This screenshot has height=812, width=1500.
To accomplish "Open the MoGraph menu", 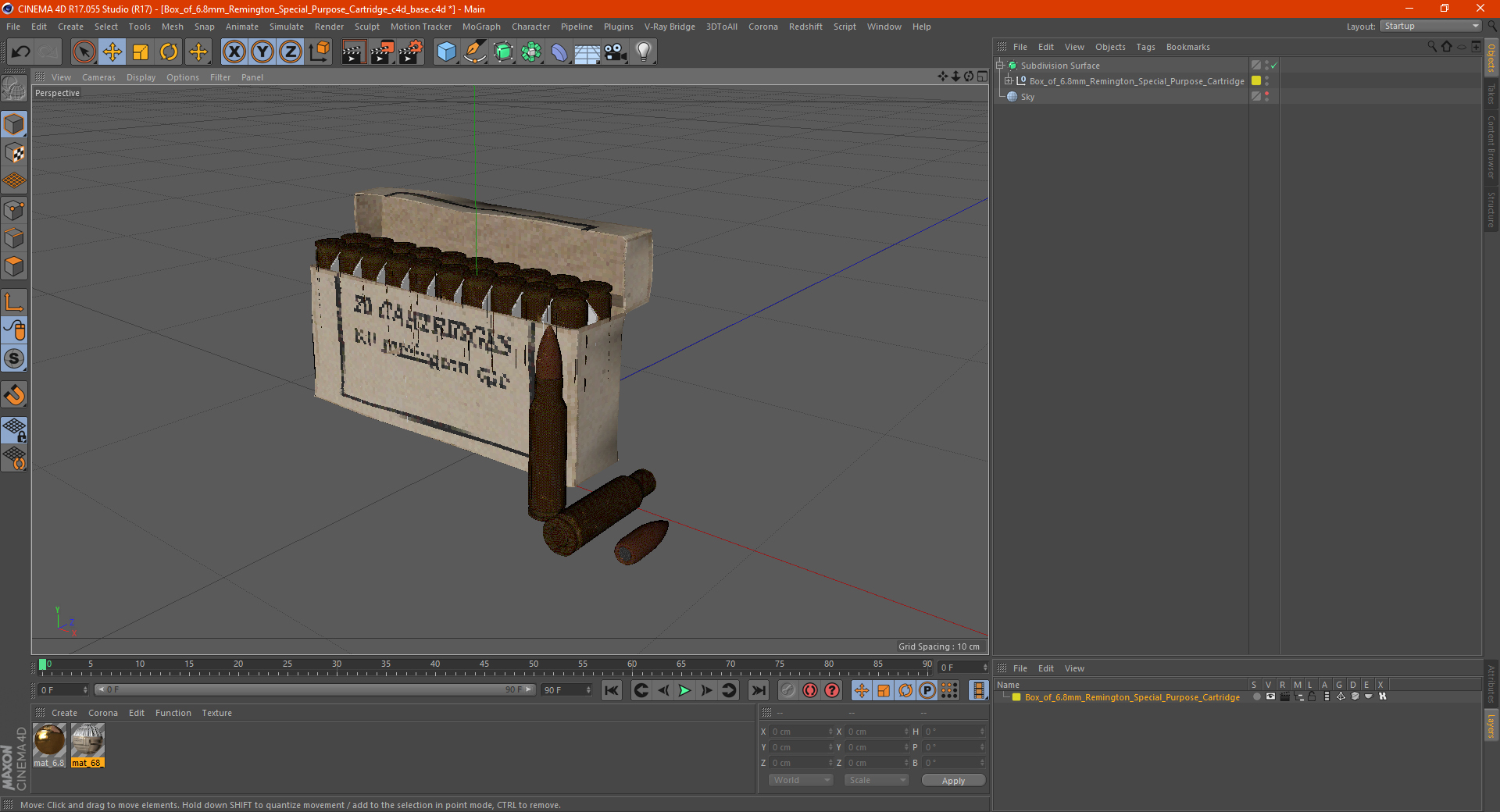I will pos(481,27).
